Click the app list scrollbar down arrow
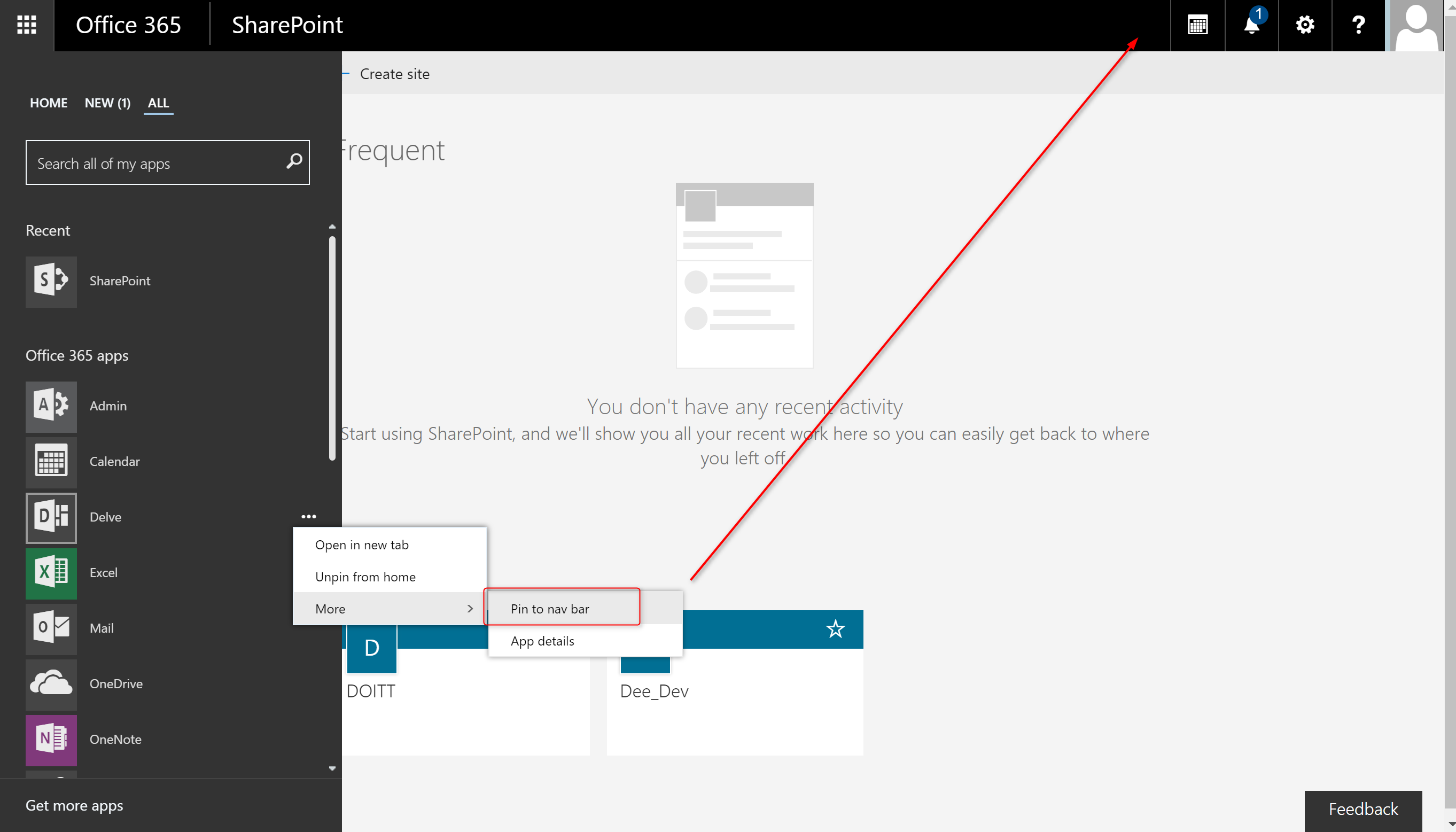 332,768
